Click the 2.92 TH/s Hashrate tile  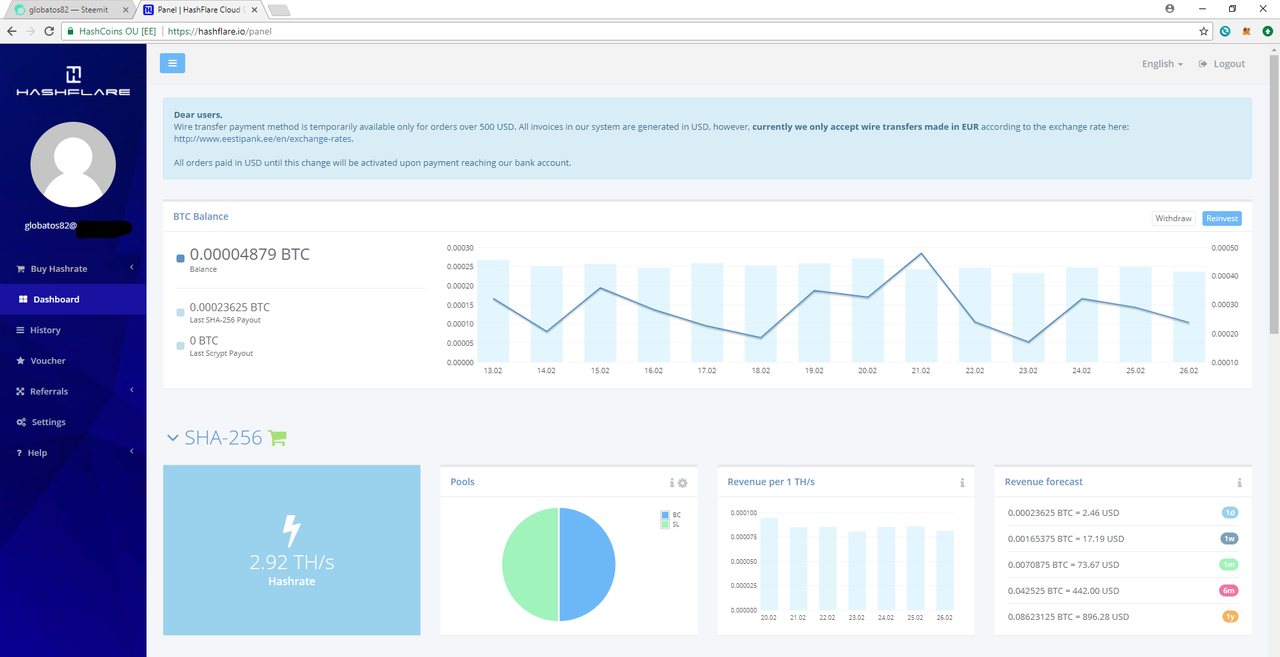click(292, 550)
